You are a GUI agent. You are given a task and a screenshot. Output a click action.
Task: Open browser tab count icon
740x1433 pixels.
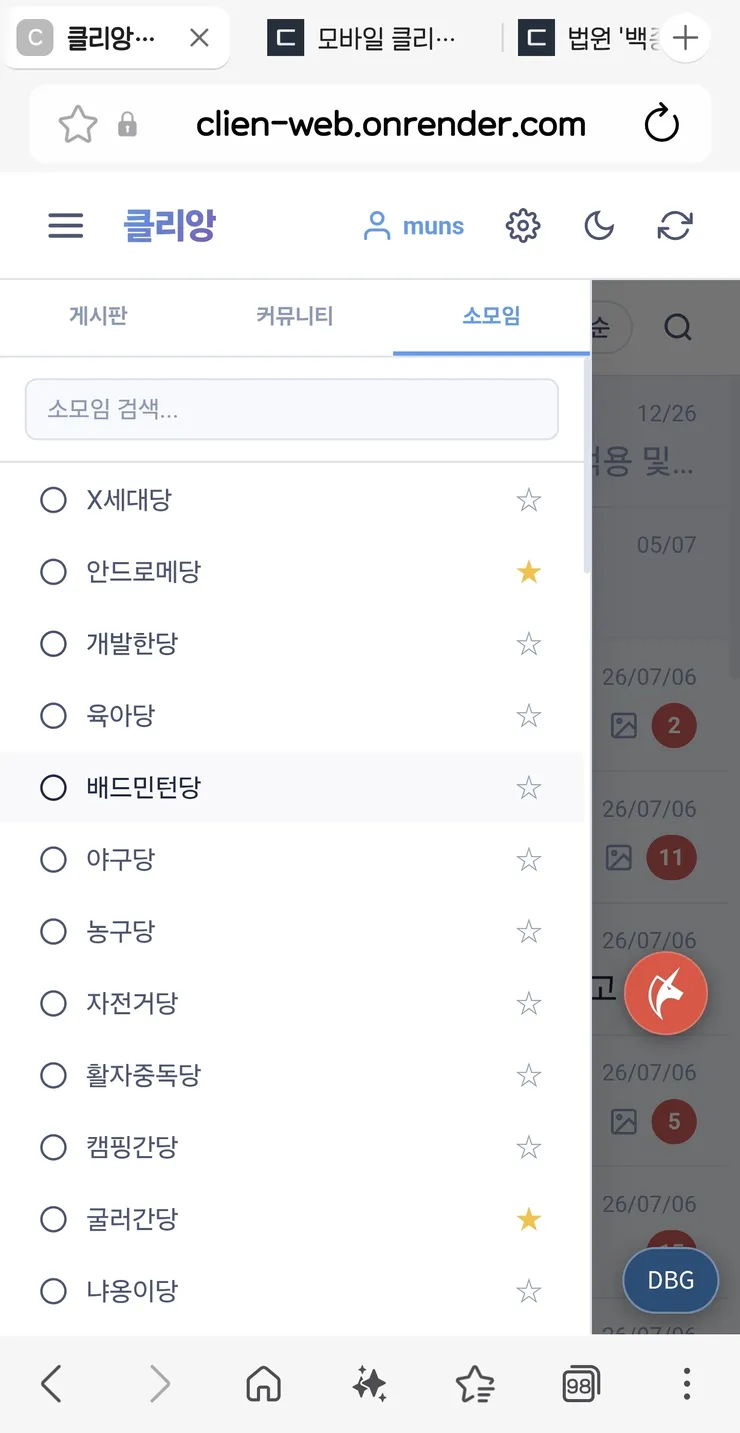pyautogui.click(x=581, y=1385)
